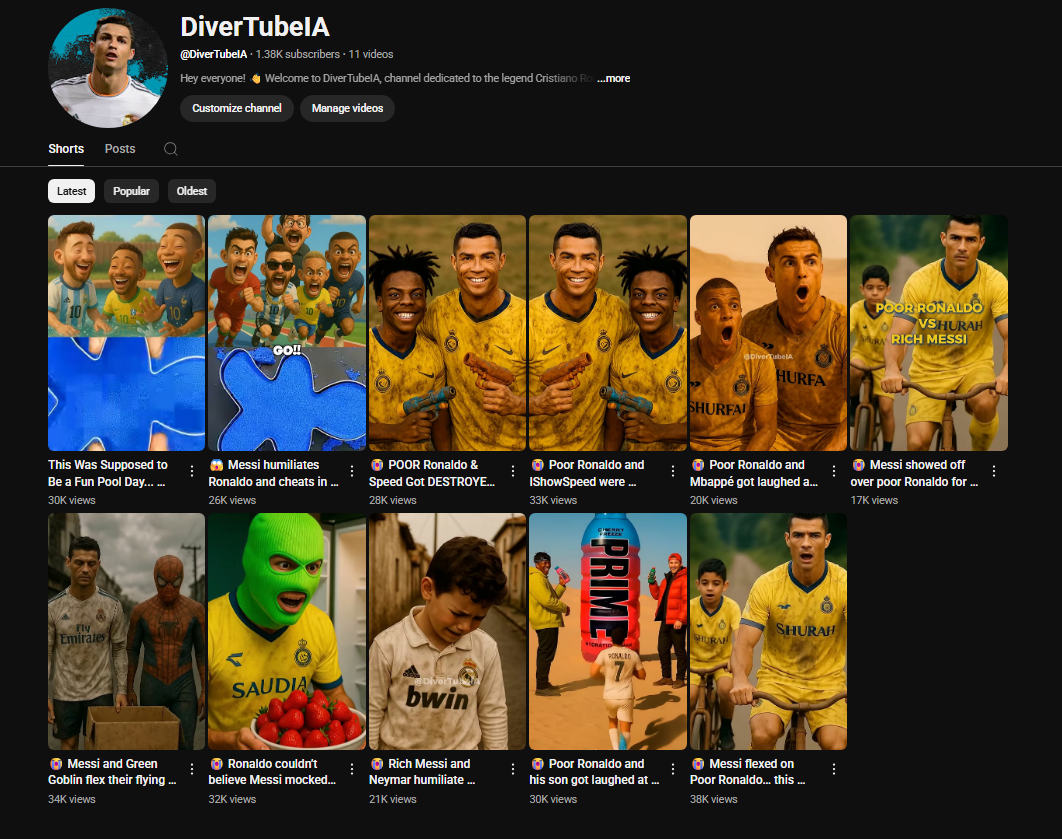Image resolution: width=1062 pixels, height=839 pixels.
Task: Select the Popular filter chip
Action: click(x=131, y=191)
